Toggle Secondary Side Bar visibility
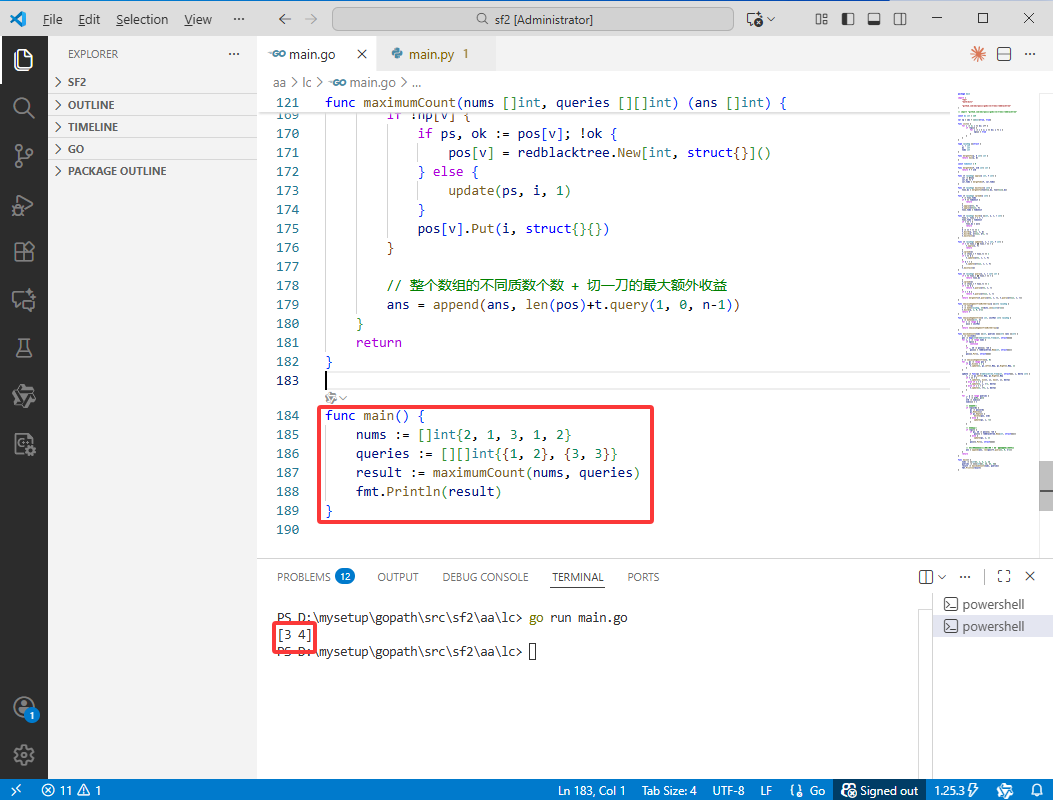Screen dimensions: 1053x800 click(x=900, y=19)
